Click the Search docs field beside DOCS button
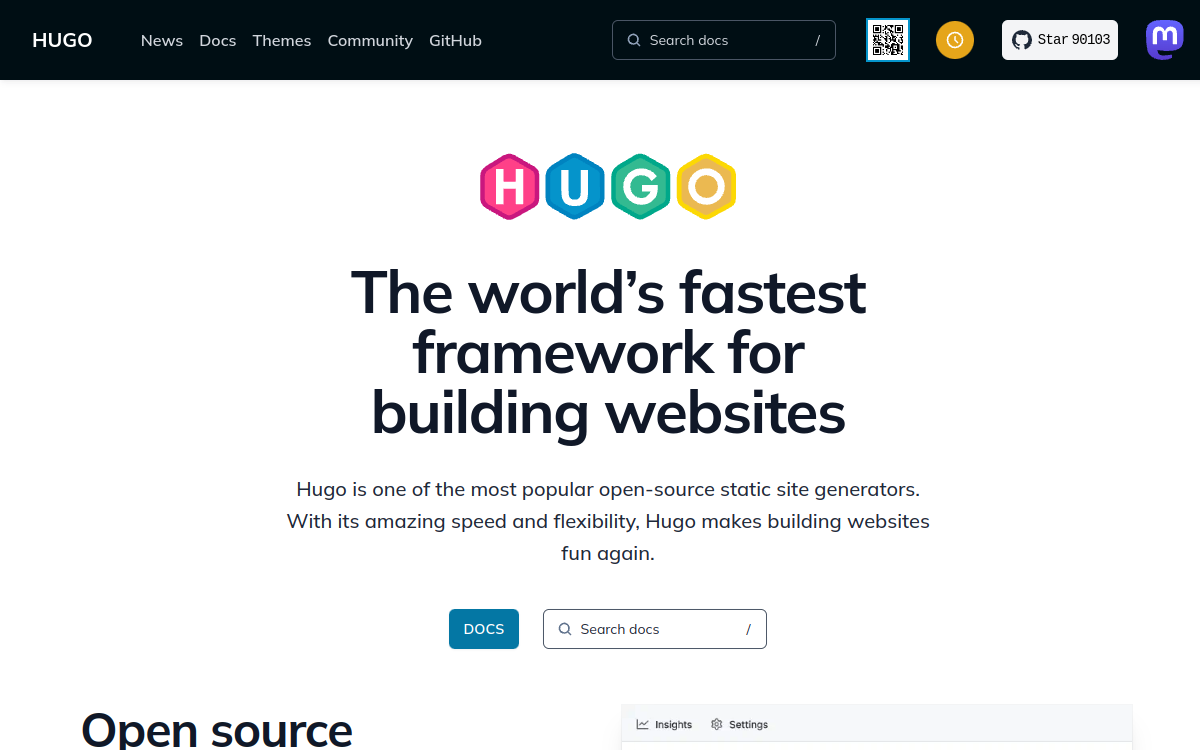This screenshot has height=750, width=1200. (655, 629)
